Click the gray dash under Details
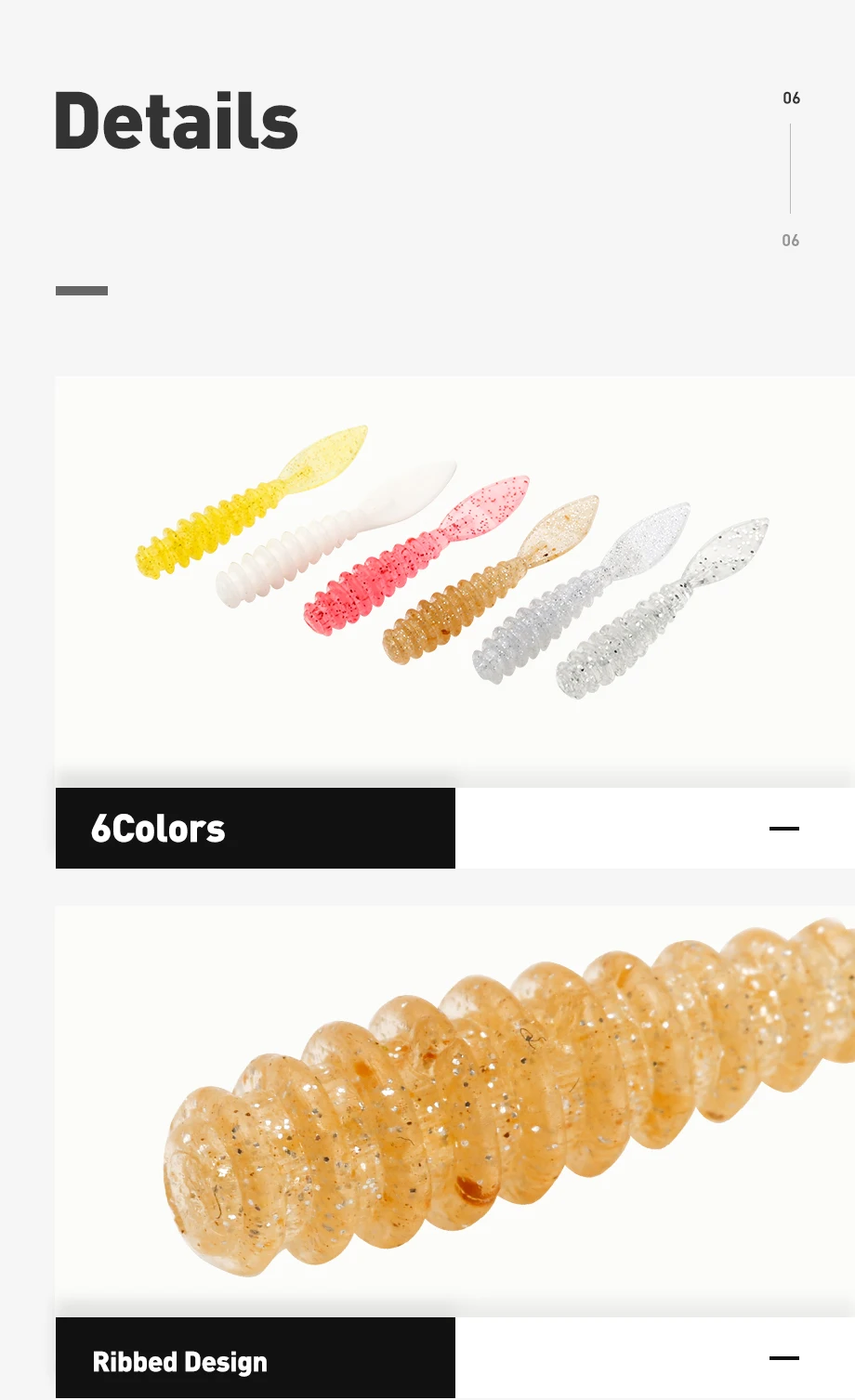 (x=82, y=291)
